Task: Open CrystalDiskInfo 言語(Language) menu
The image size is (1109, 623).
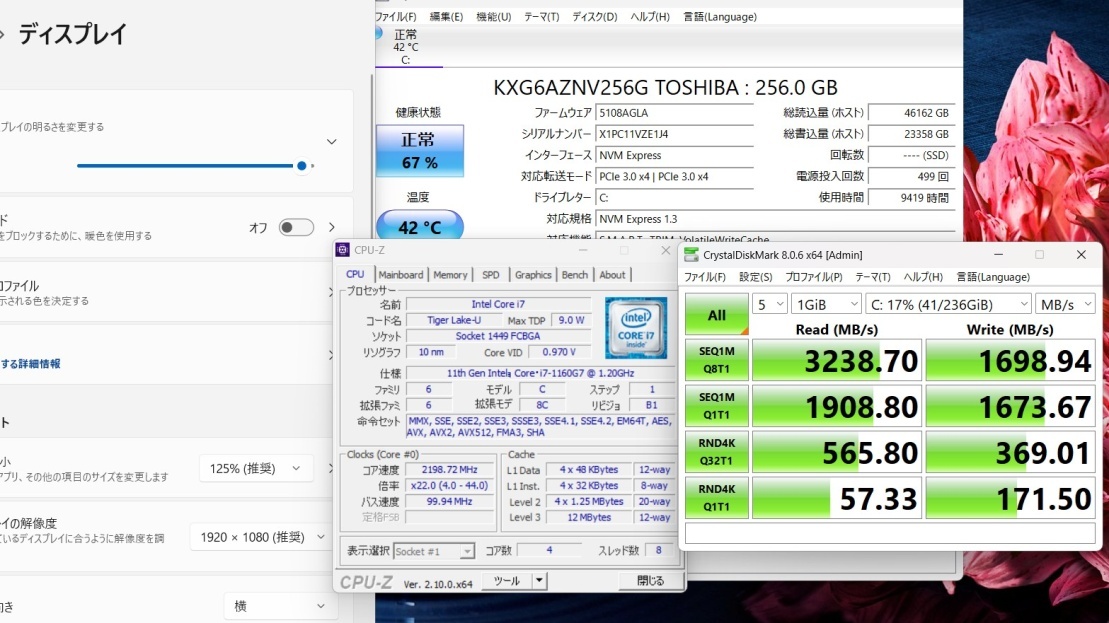Action: [x=719, y=16]
